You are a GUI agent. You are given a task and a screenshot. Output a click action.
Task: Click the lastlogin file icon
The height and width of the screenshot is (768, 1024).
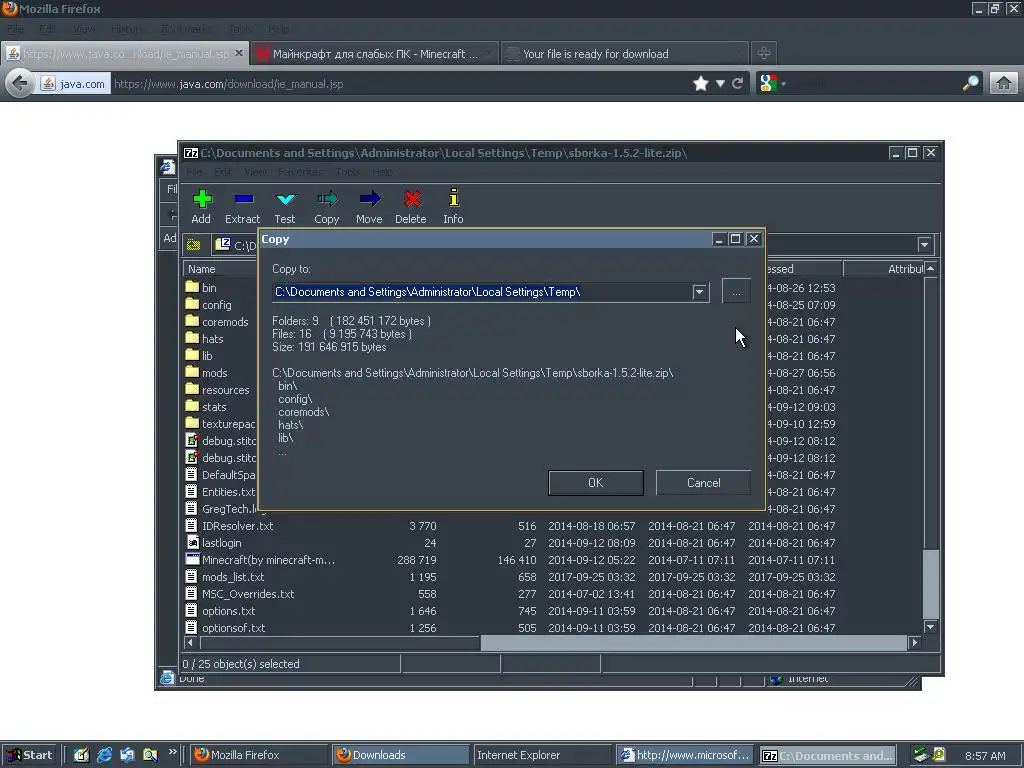[192, 542]
